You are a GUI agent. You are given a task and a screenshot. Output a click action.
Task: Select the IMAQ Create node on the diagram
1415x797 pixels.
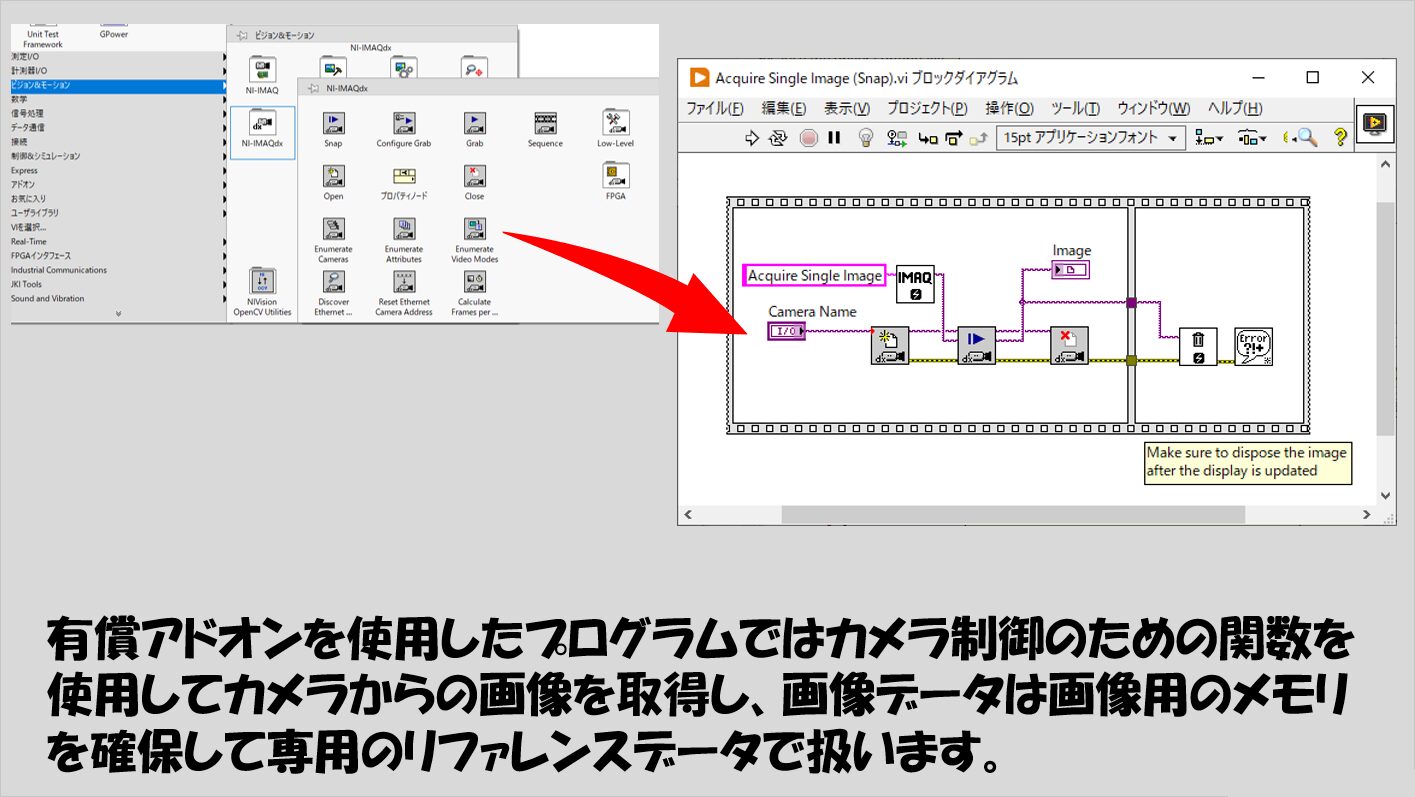pyautogui.click(x=915, y=284)
